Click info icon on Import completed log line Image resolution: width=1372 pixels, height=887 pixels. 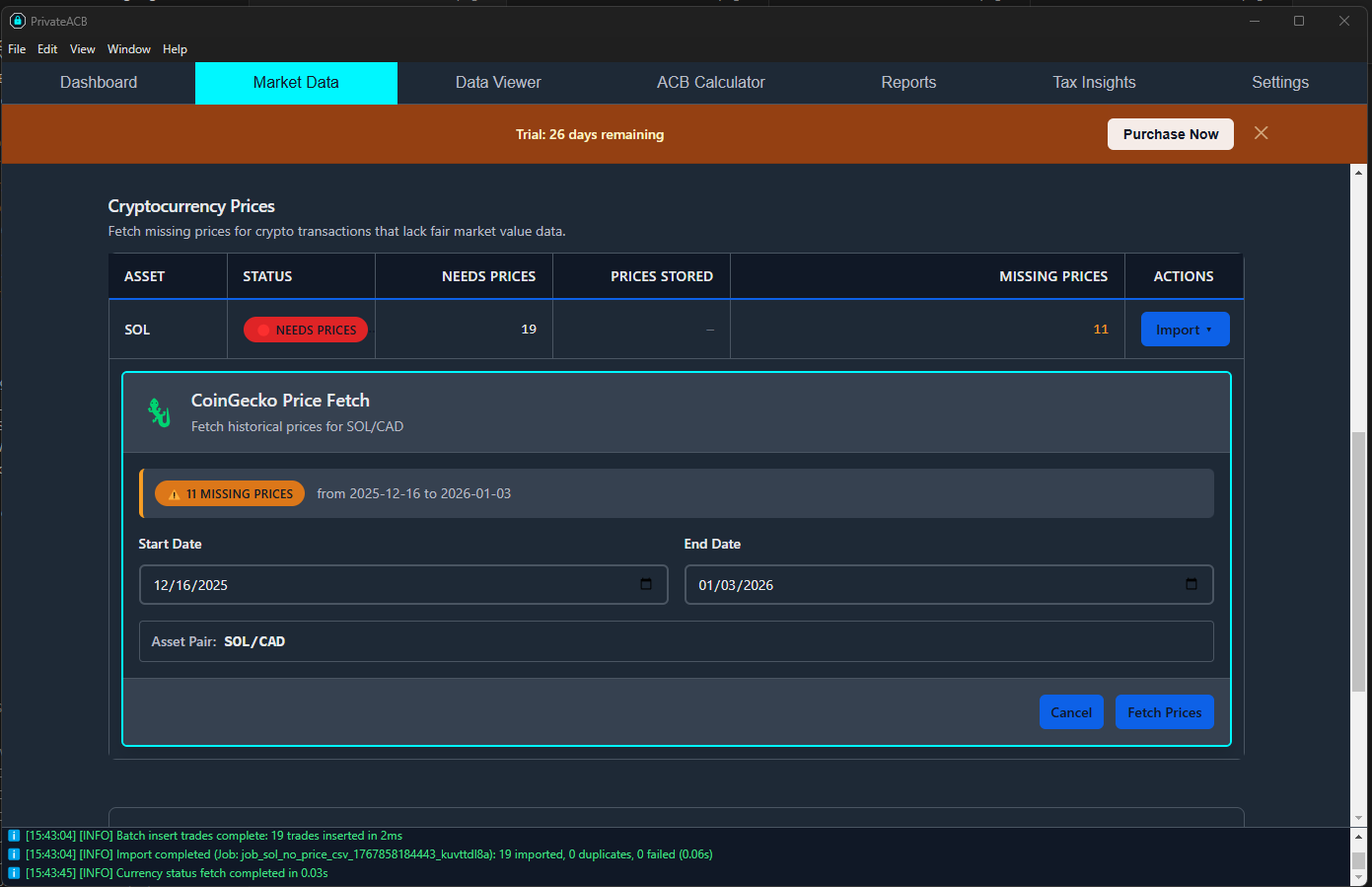(x=14, y=854)
